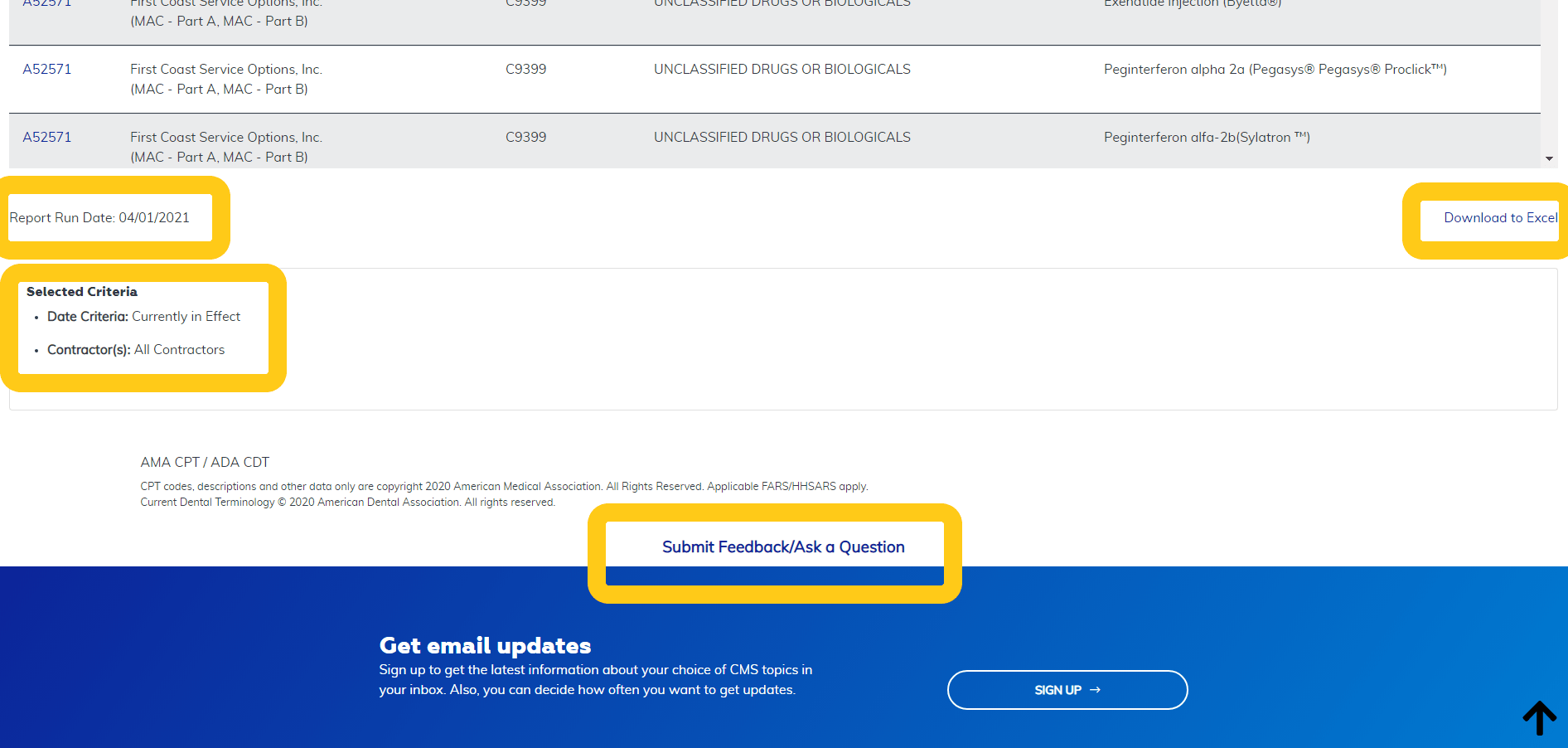Click First Coast Service Options in Pegasys row
Screen dimensions: 1568x748
(x=225, y=70)
